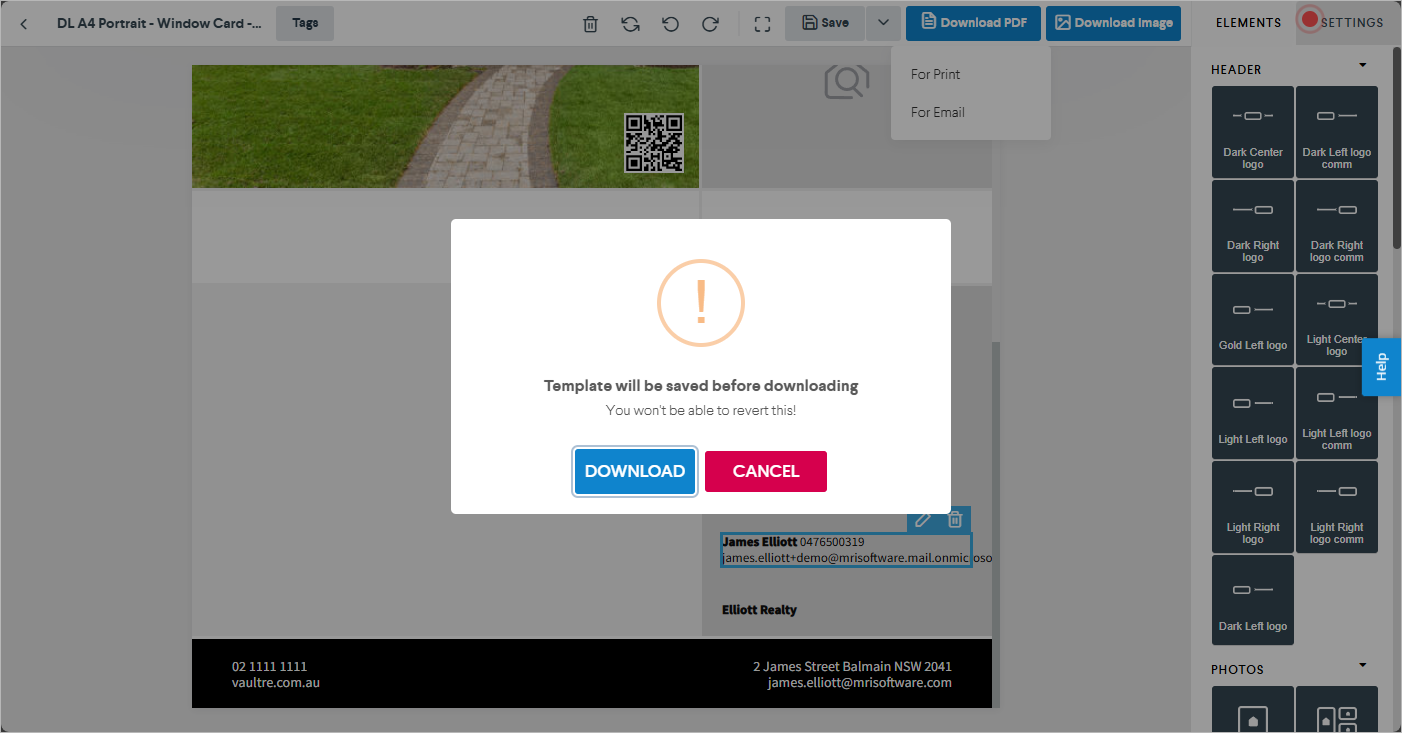The image size is (1402, 733).
Task: Redo the last action
Action: [x=710, y=24]
